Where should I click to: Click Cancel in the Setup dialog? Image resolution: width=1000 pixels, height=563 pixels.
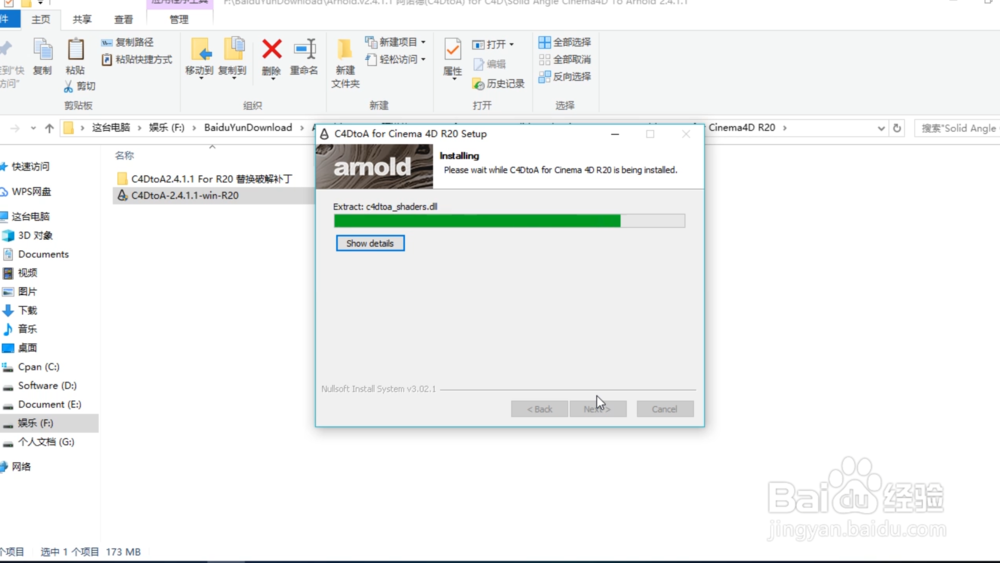click(x=665, y=409)
